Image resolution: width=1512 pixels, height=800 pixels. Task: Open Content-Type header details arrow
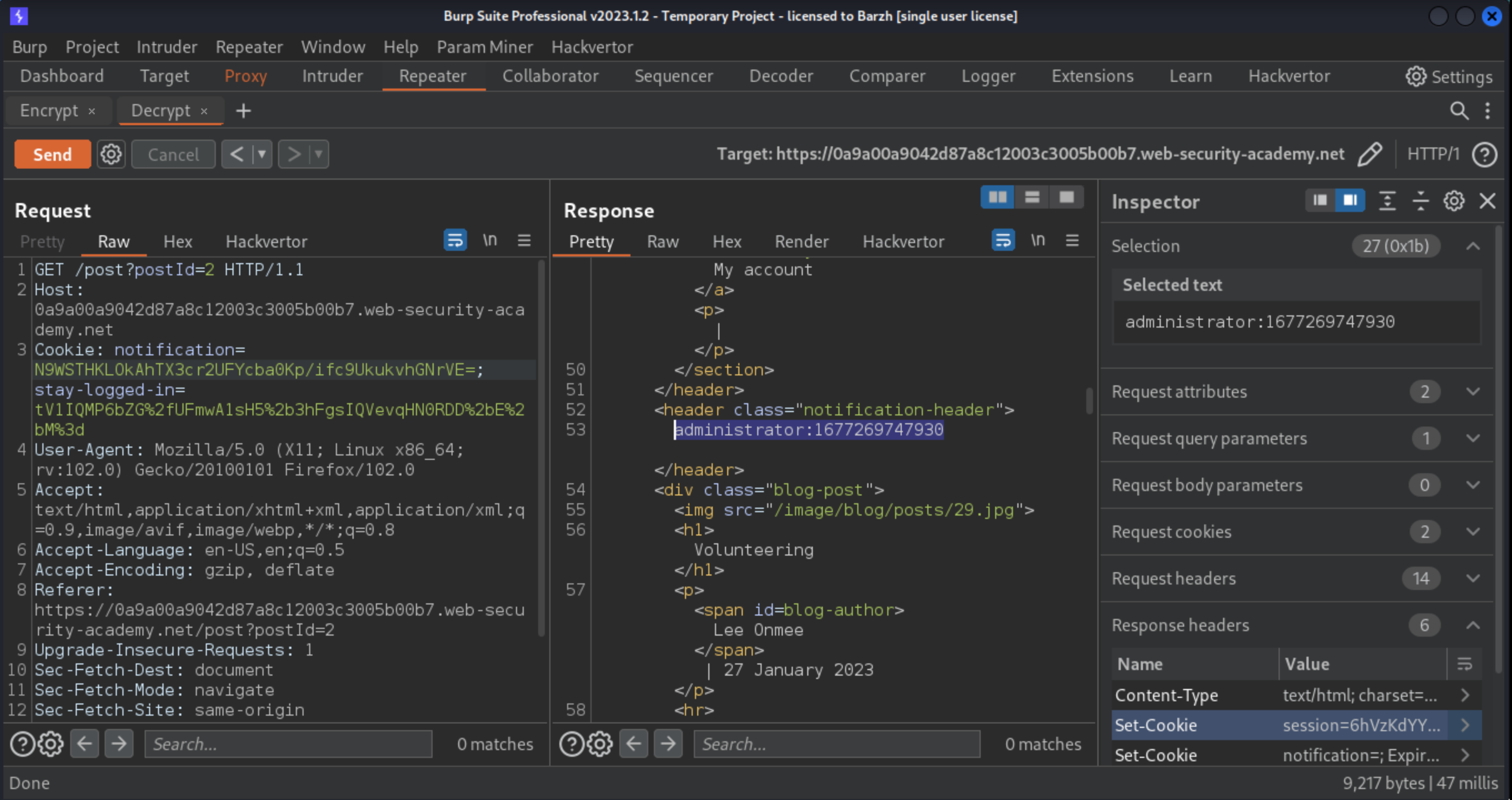[1465, 695]
